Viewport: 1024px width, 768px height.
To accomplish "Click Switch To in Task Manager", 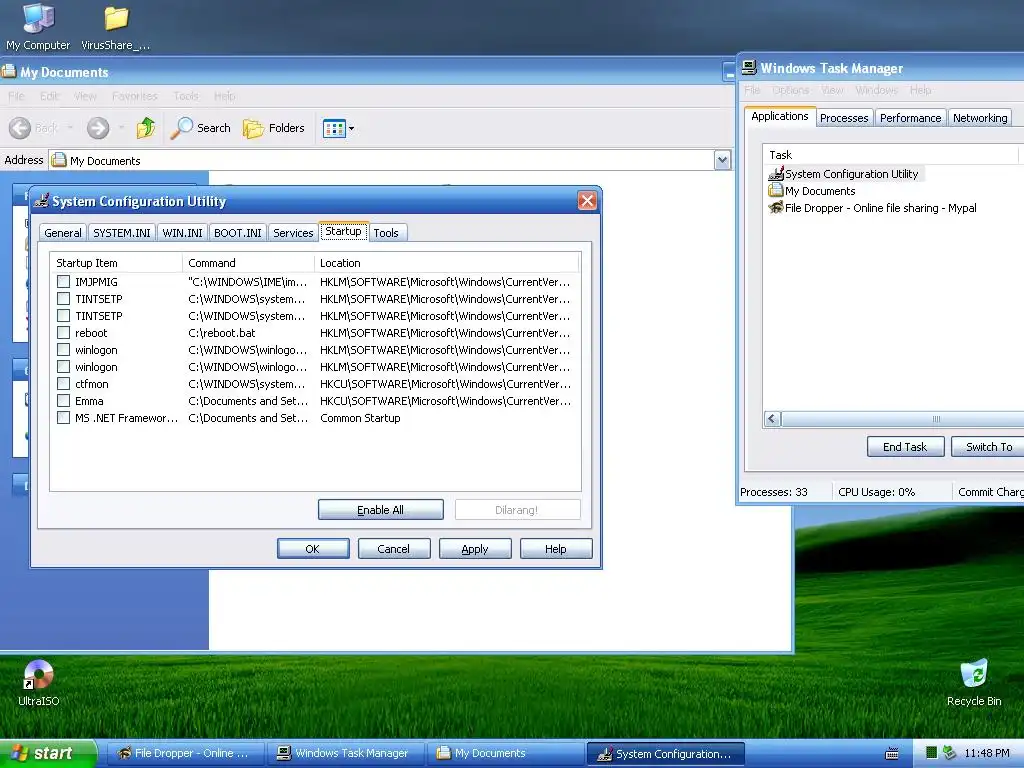I will 988,447.
